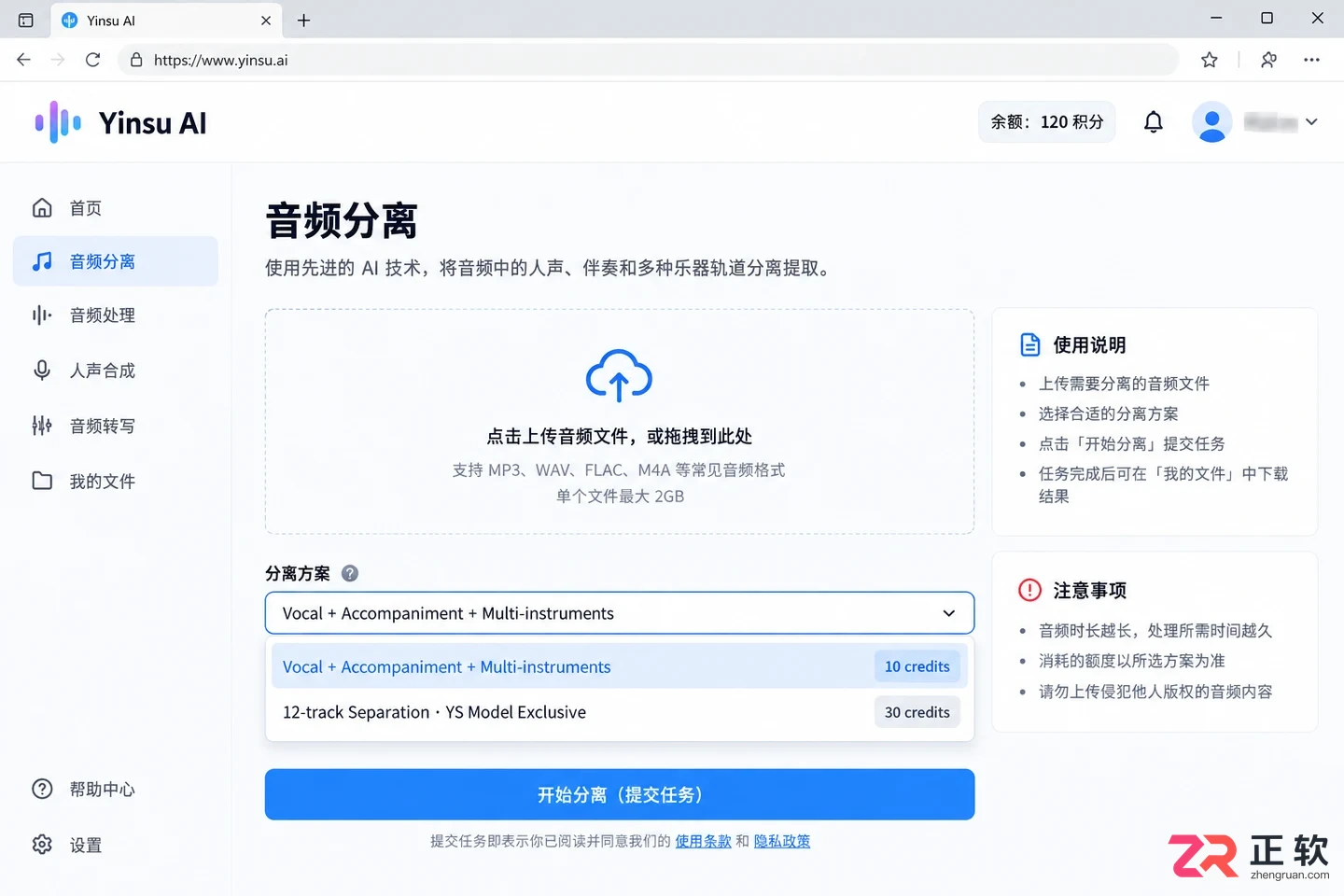
Task: Click the 单个文件最大 2GB text
Action: 620,497
